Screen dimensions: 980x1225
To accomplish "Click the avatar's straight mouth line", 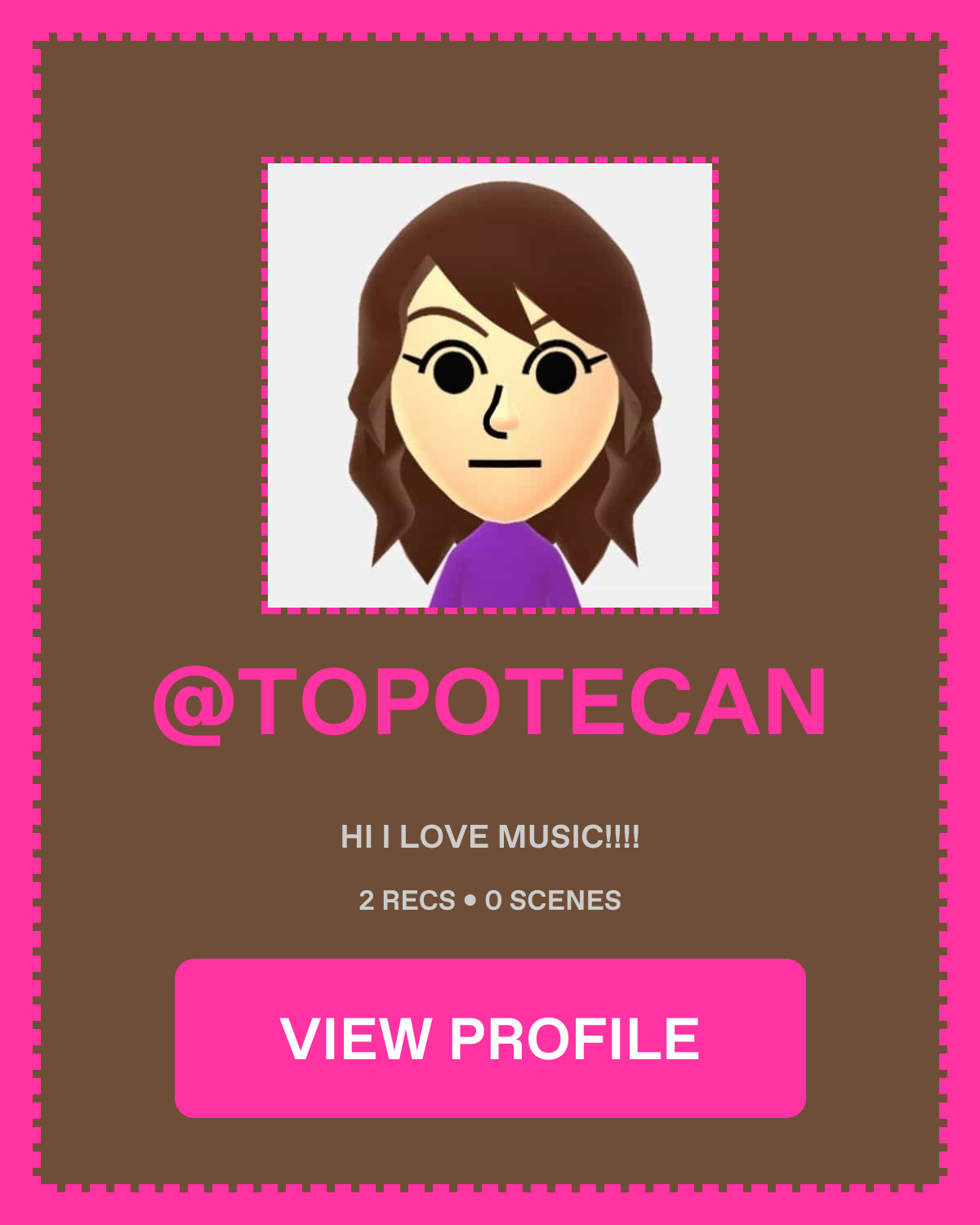I will [505, 464].
